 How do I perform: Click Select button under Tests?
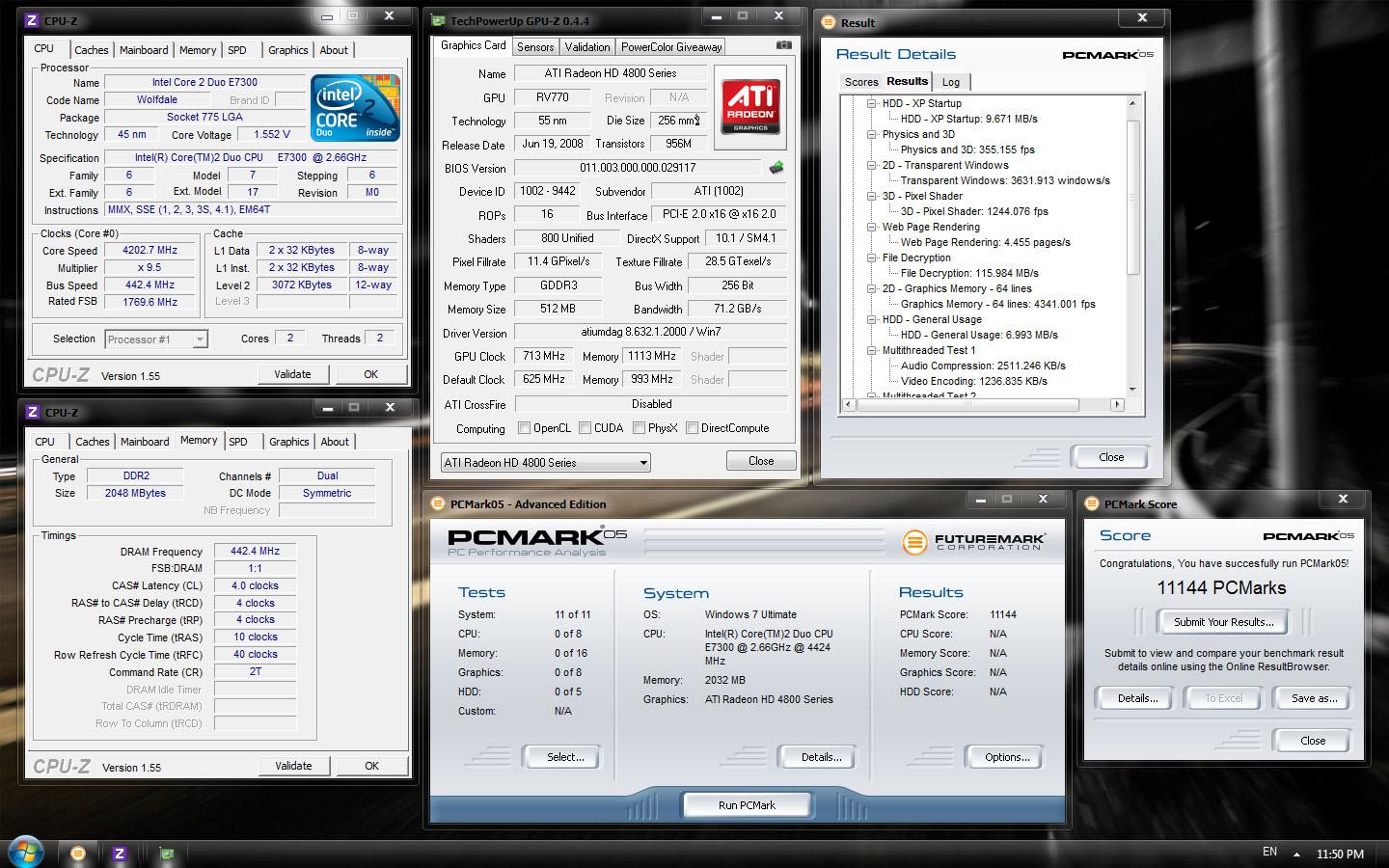[565, 757]
